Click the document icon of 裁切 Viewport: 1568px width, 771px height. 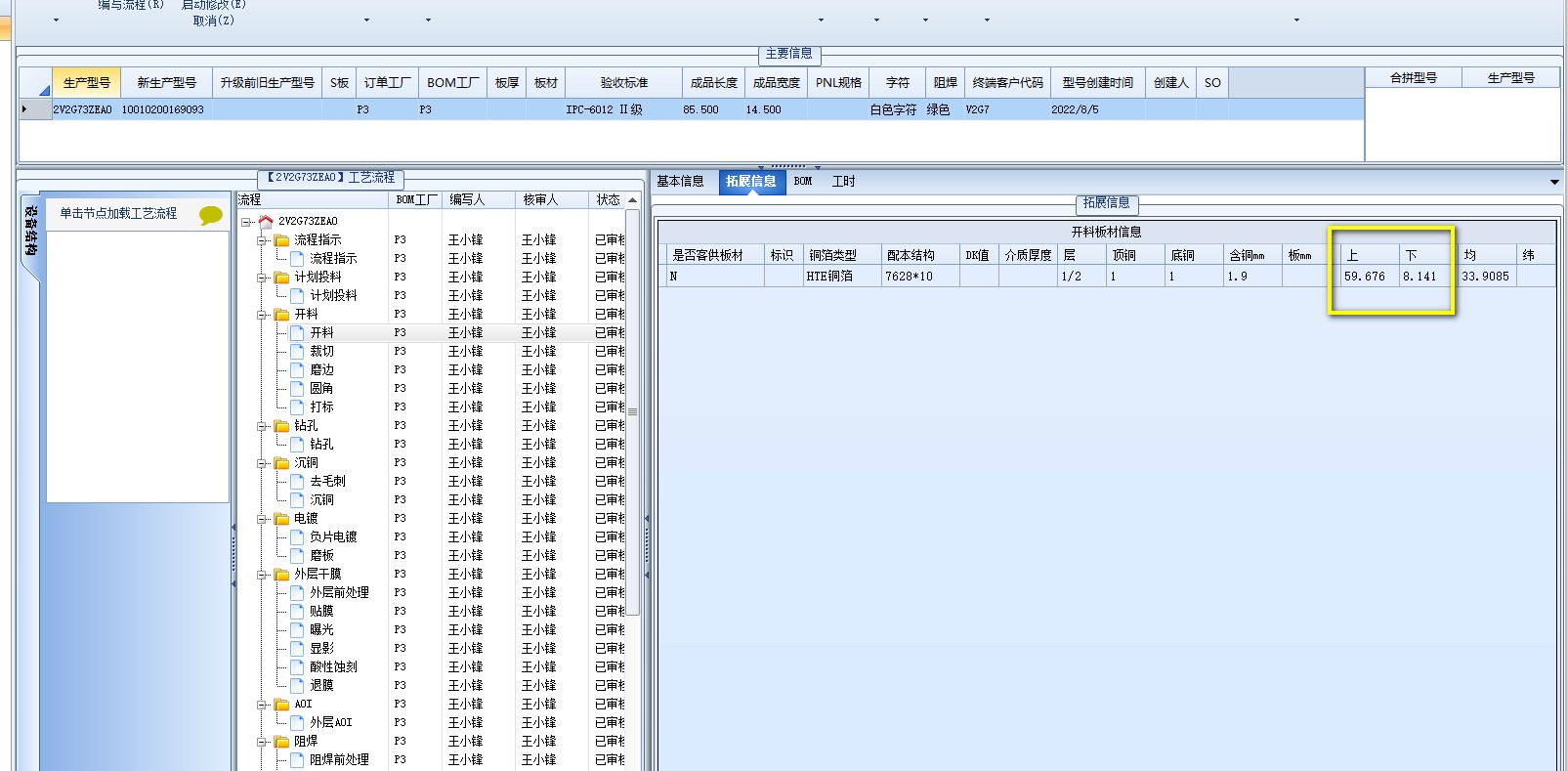[298, 351]
